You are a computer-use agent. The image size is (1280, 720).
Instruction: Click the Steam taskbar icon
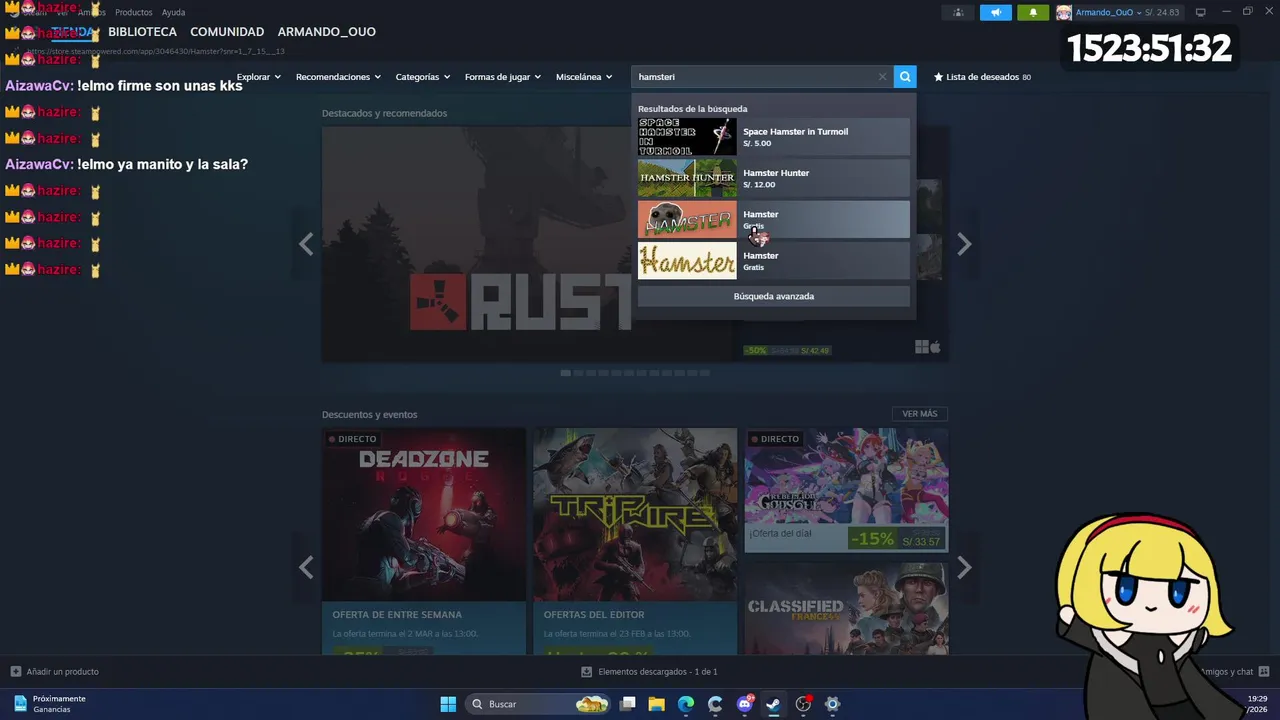point(773,704)
